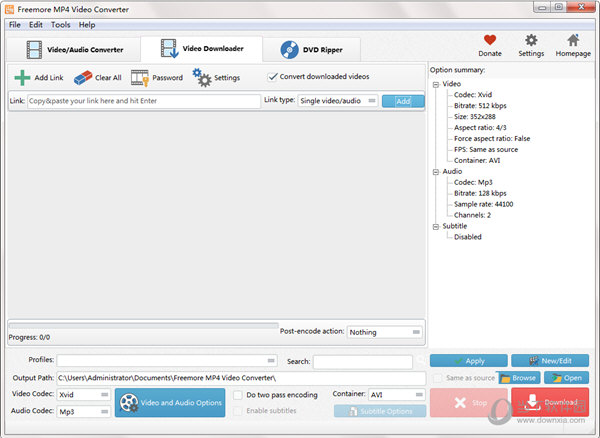Select 'Container: AVI' tree row
Viewport: 600px width, 438px height.
(x=477, y=160)
